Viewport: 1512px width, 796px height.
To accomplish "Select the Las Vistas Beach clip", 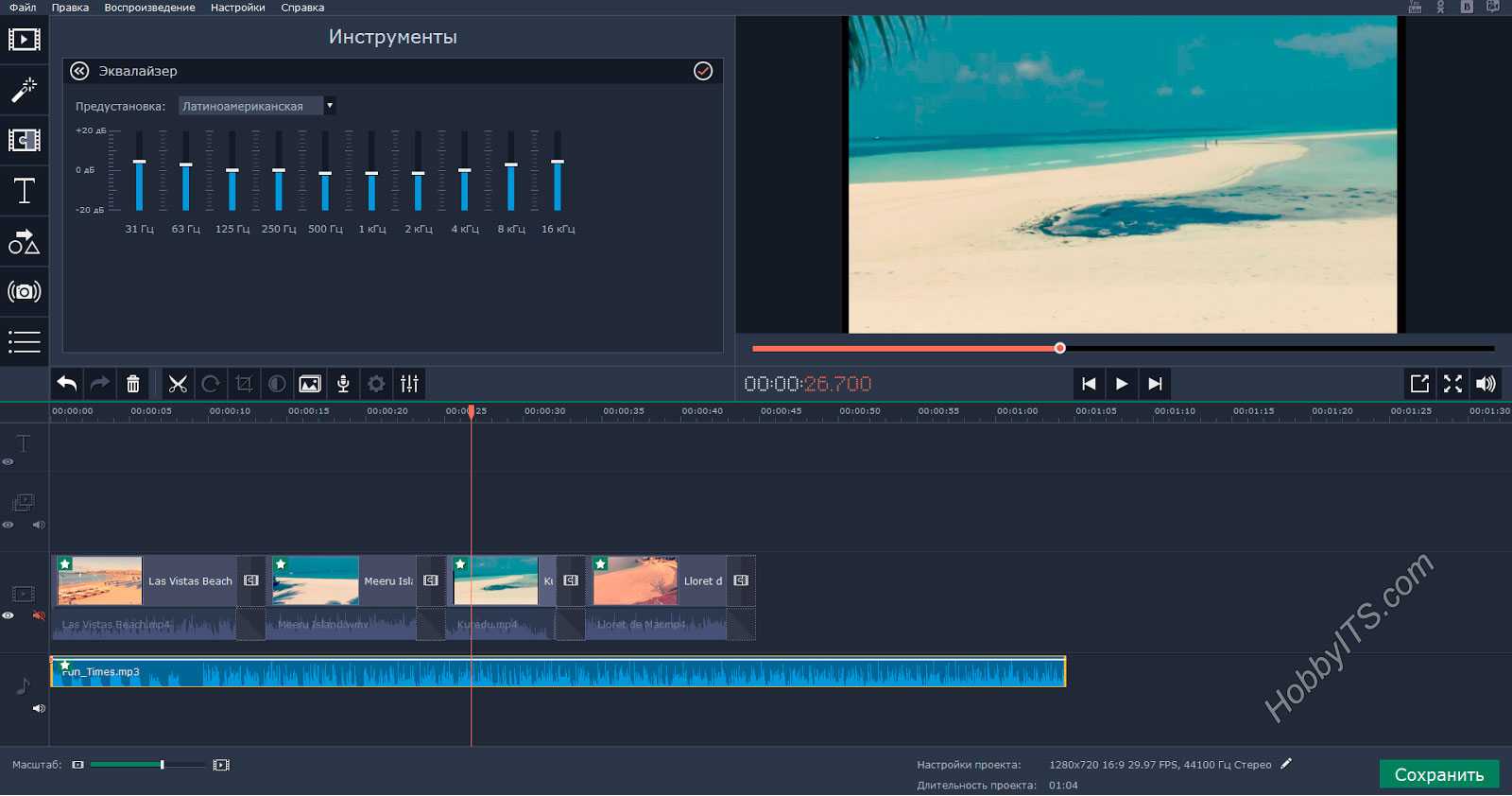I will click(144, 580).
